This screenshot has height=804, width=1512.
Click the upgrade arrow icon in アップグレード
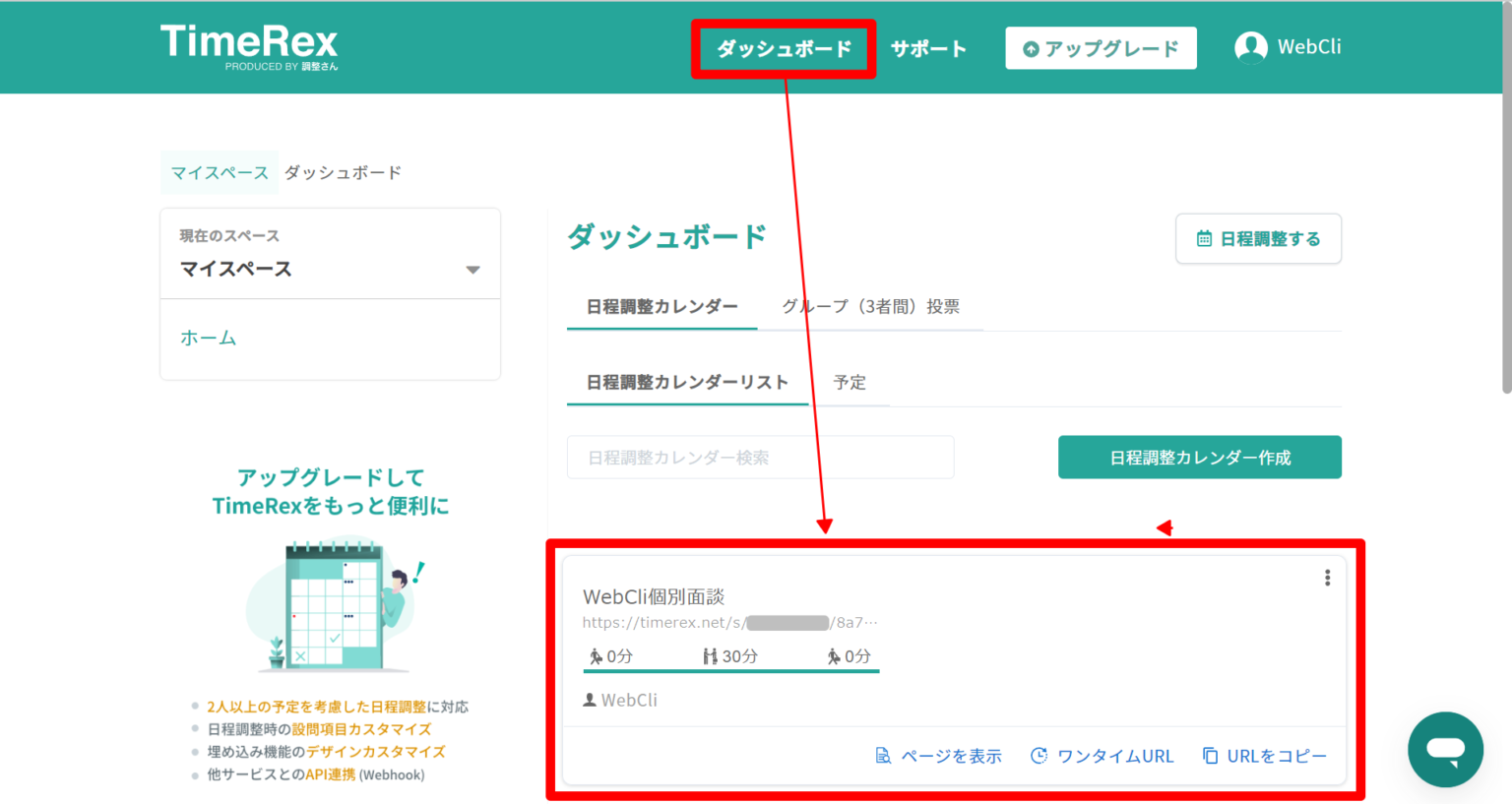click(x=1031, y=47)
